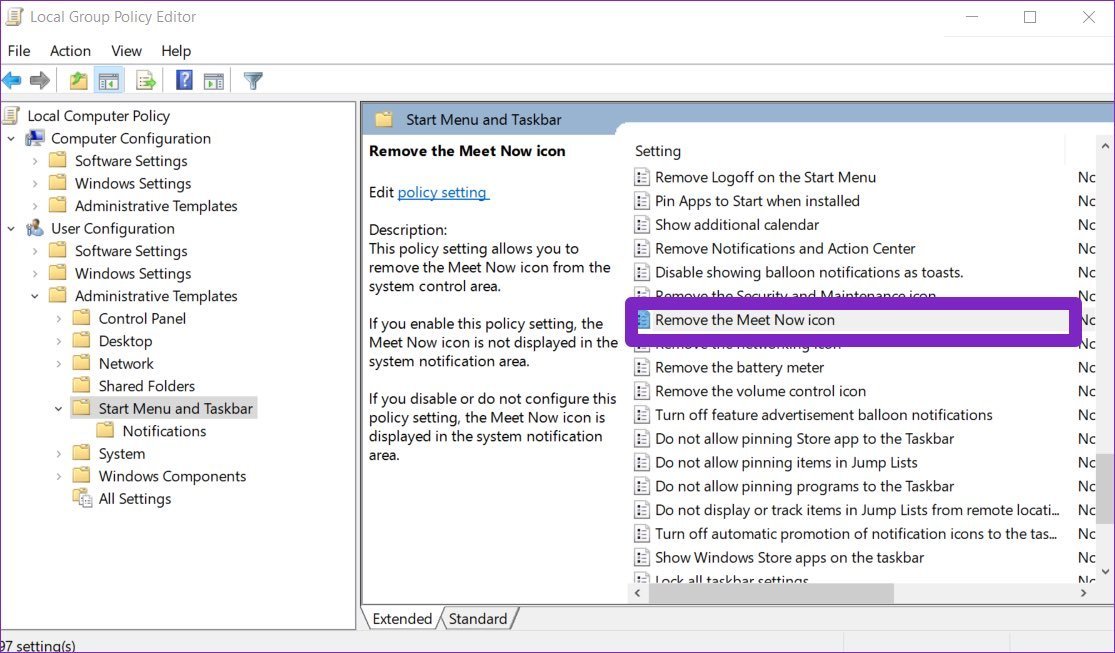Image resolution: width=1115 pixels, height=653 pixels.
Task: Click the Export List toolbar icon
Action: 146,80
